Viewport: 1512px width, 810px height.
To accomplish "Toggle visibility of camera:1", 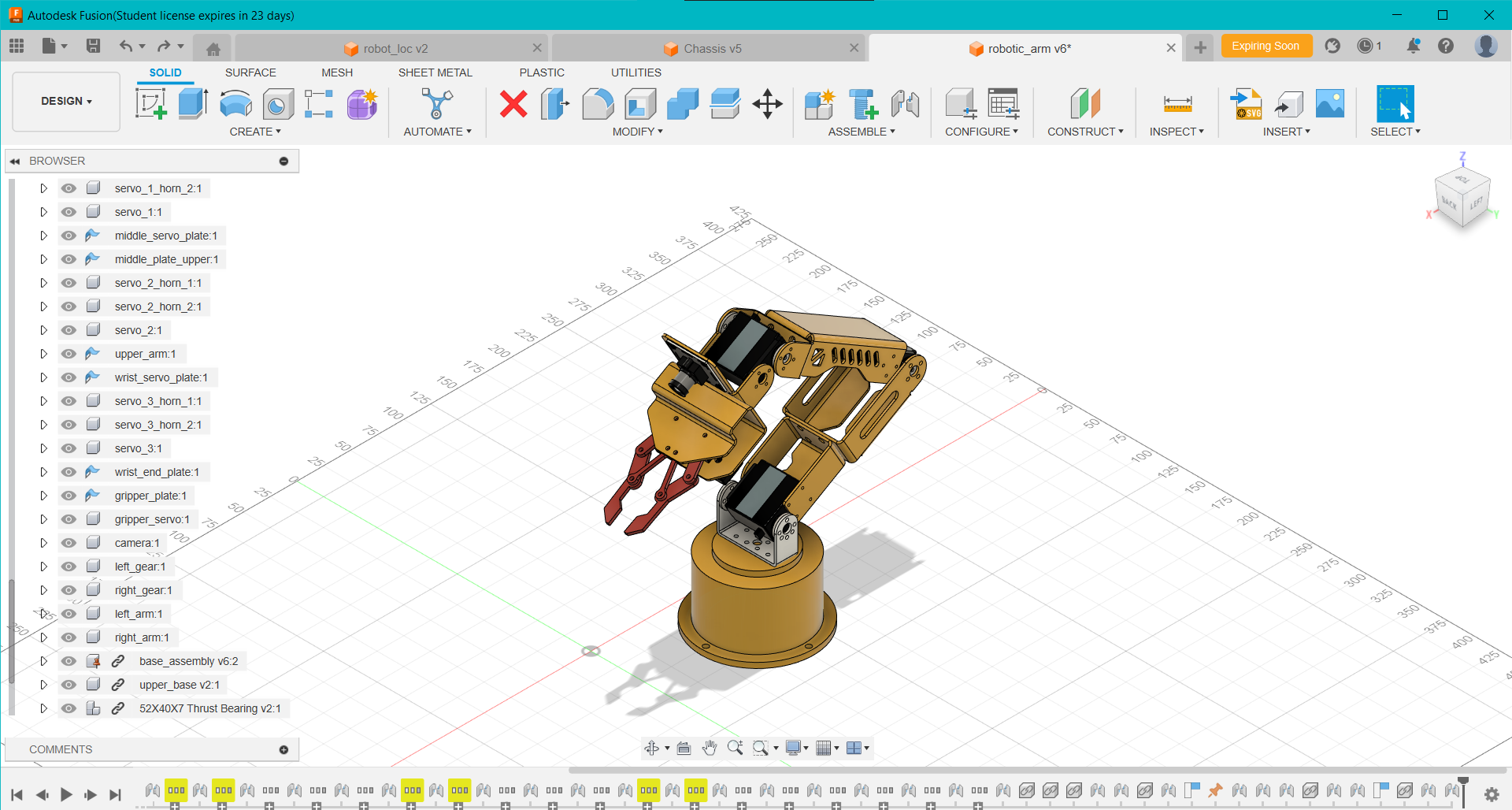I will pos(69,542).
